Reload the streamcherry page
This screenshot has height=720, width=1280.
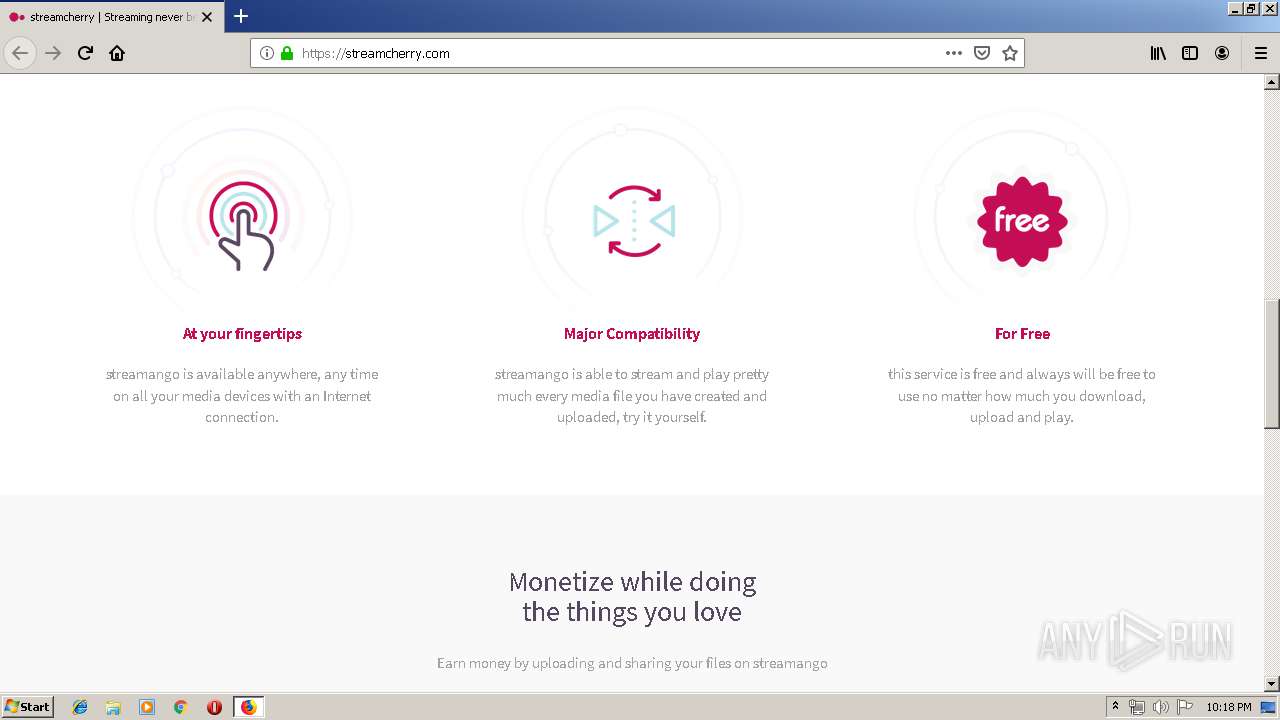85,53
